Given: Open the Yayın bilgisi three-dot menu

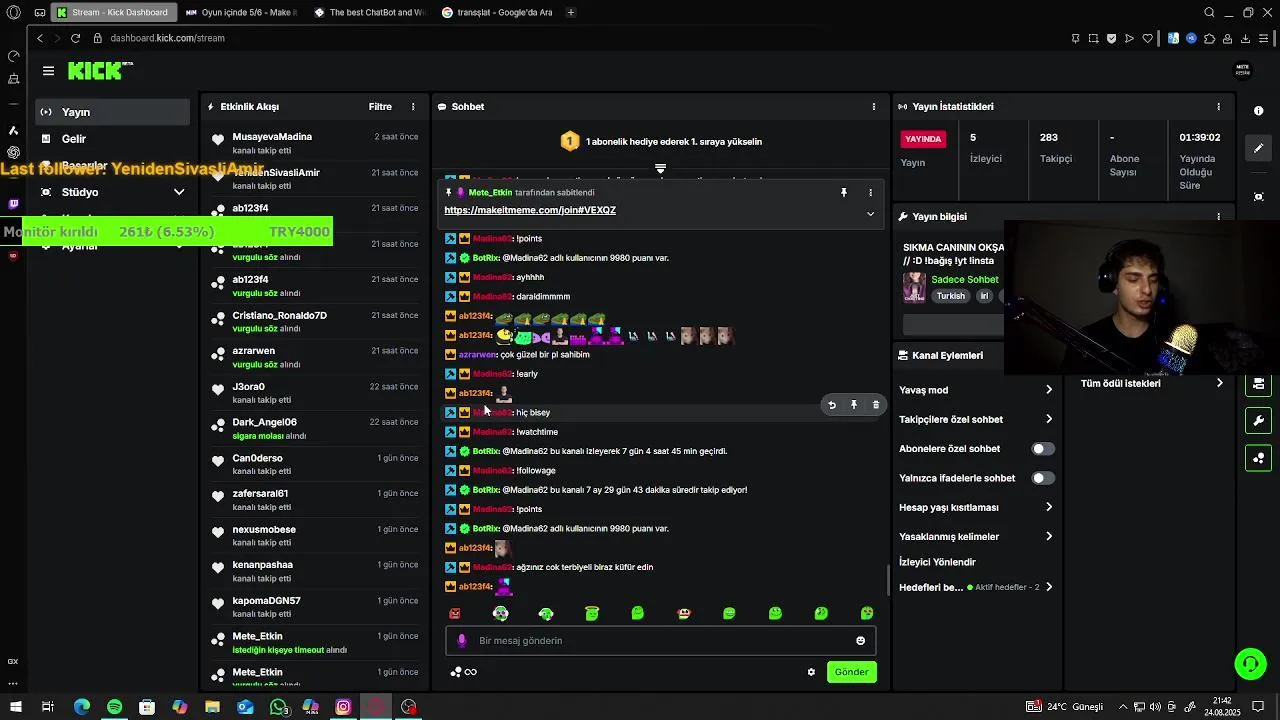Looking at the screenshot, I should (1218, 216).
